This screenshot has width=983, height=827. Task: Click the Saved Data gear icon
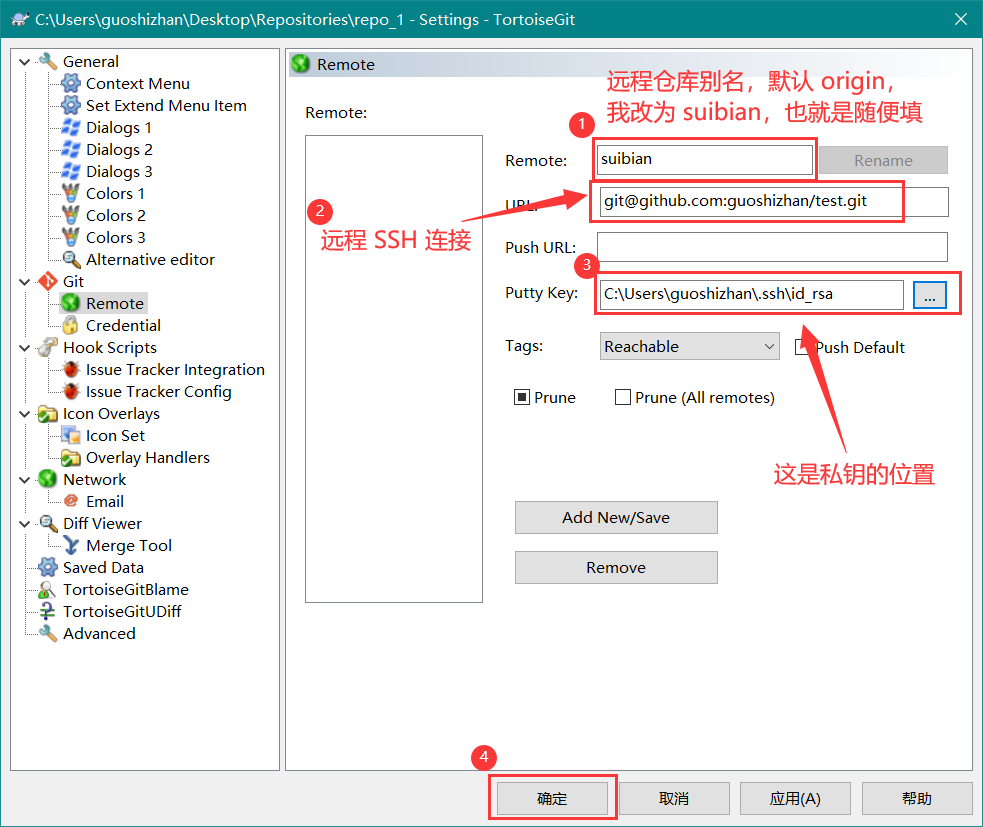pyautogui.click(x=47, y=568)
